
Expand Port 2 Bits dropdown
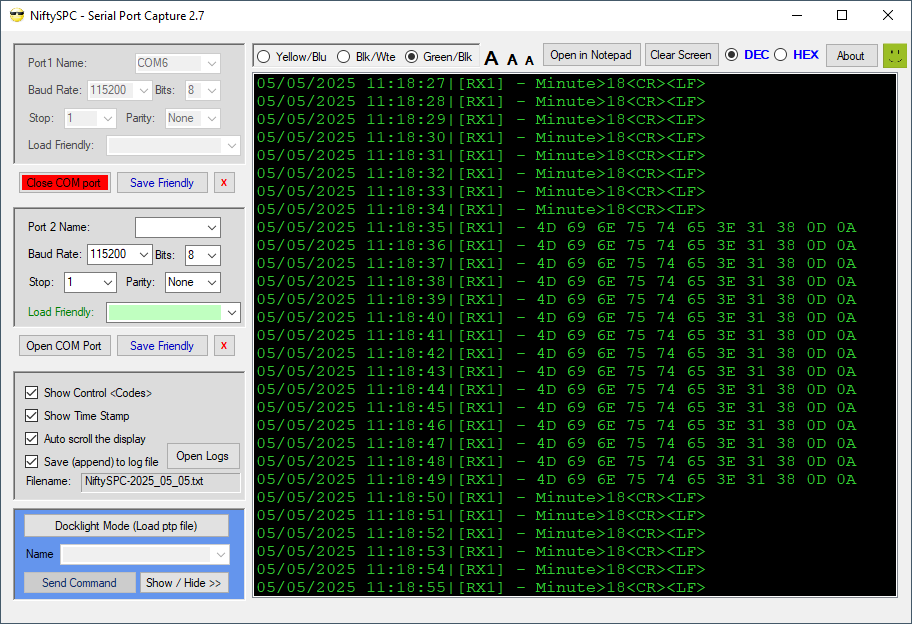203,255
